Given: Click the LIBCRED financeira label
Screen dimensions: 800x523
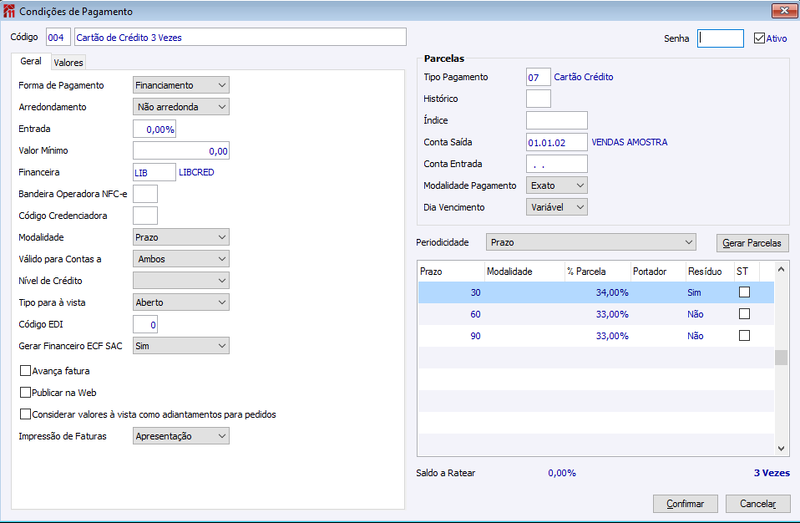Looking at the screenshot, I should click(x=196, y=172).
